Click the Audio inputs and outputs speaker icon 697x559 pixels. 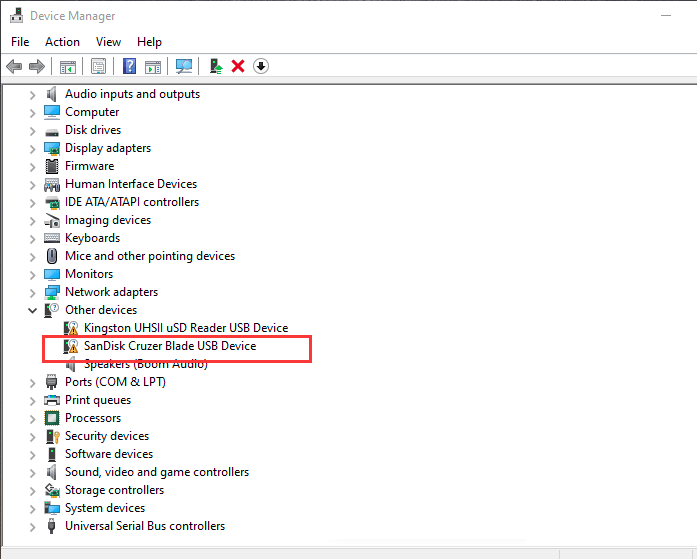52,94
